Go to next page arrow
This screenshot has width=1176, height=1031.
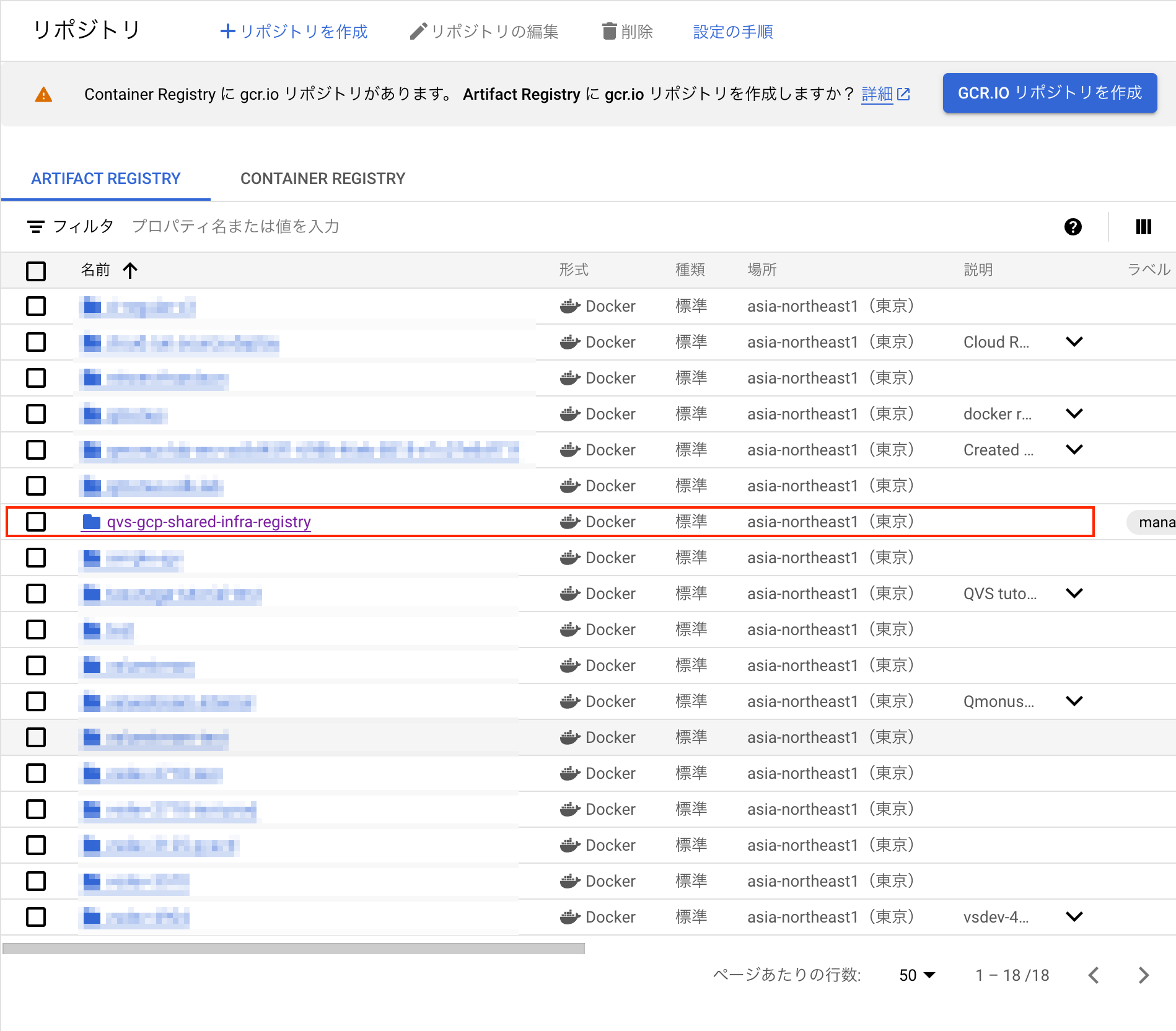[x=1143, y=975]
